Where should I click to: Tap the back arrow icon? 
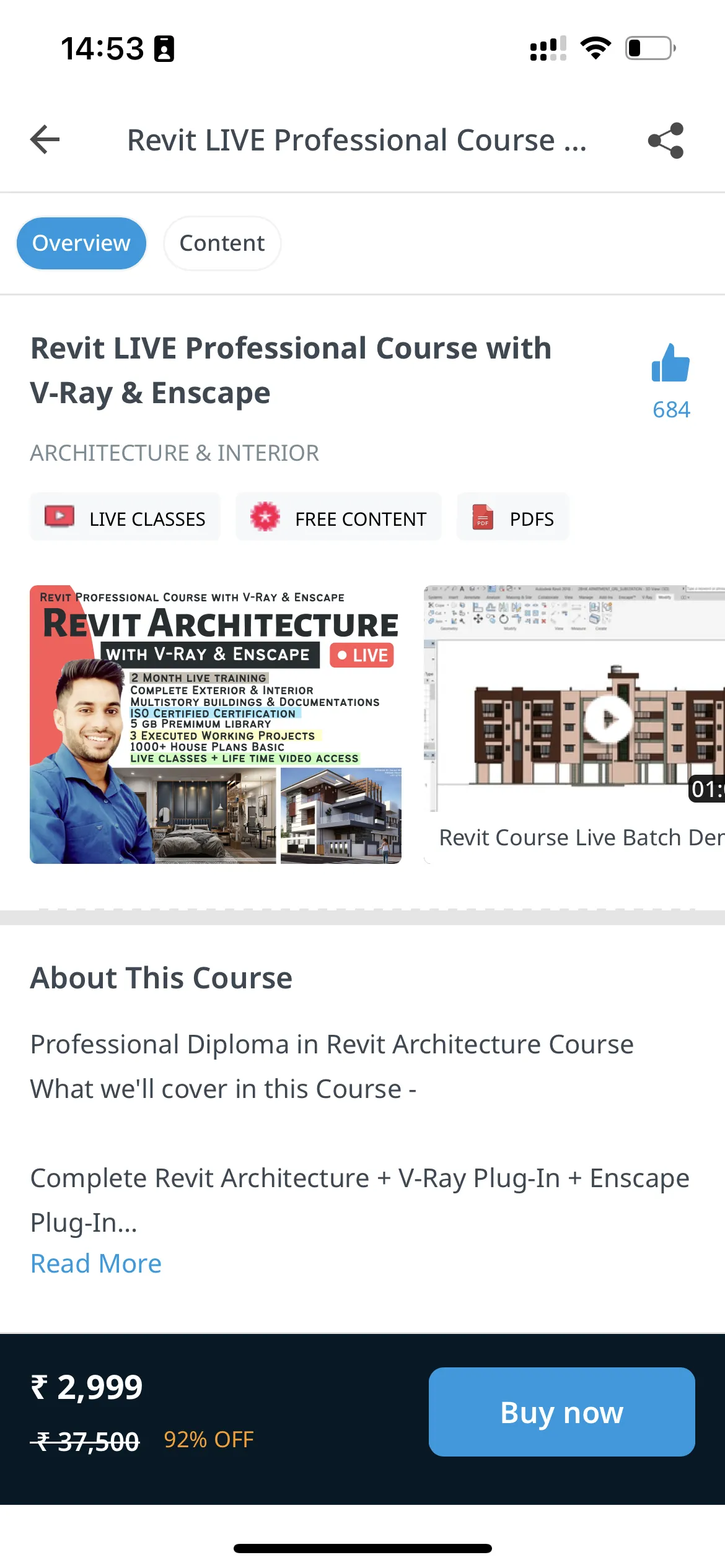click(x=45, y=140)
